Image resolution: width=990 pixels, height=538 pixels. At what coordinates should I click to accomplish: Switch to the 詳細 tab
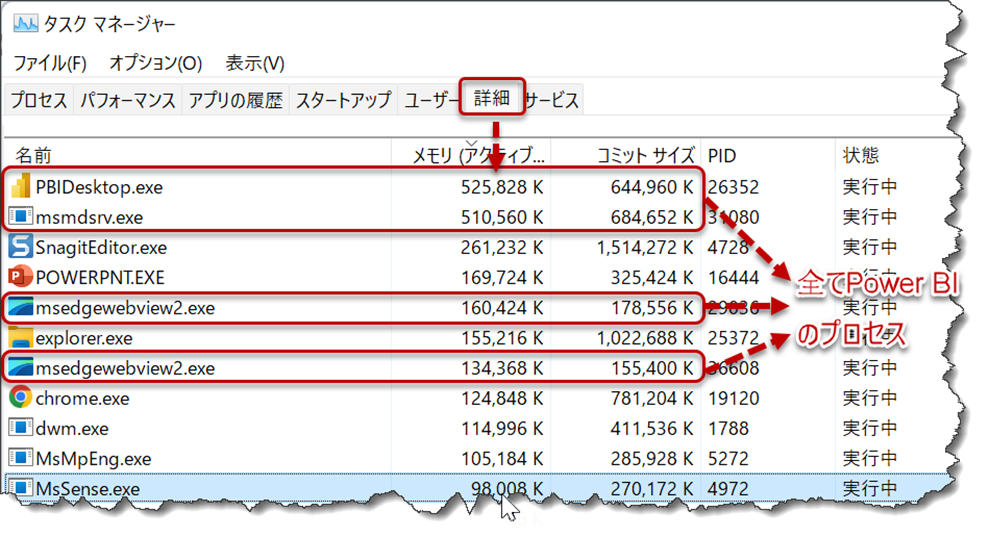[492, 98]
